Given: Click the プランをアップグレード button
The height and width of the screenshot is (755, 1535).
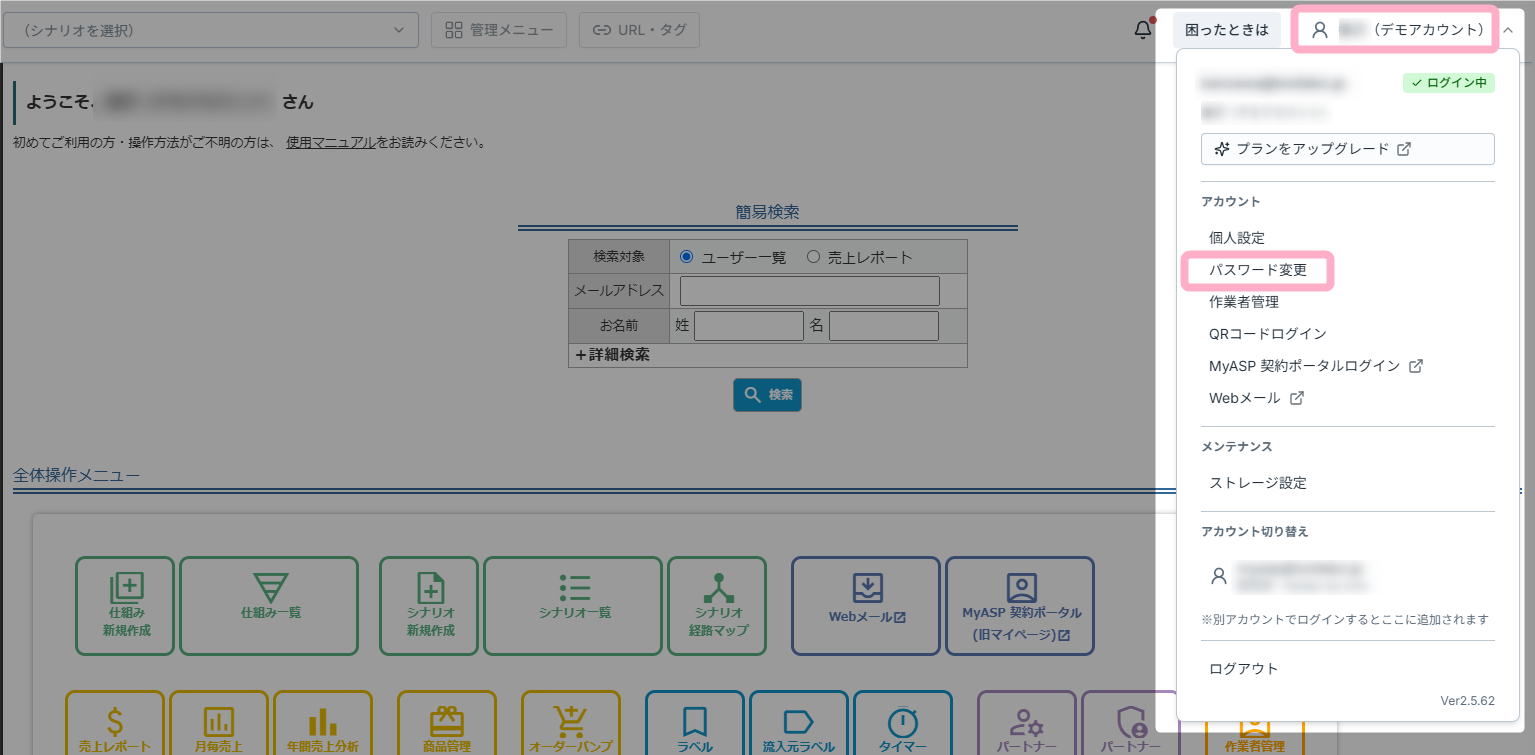Looking at the screenshot, I should (x=1348, y=149).
